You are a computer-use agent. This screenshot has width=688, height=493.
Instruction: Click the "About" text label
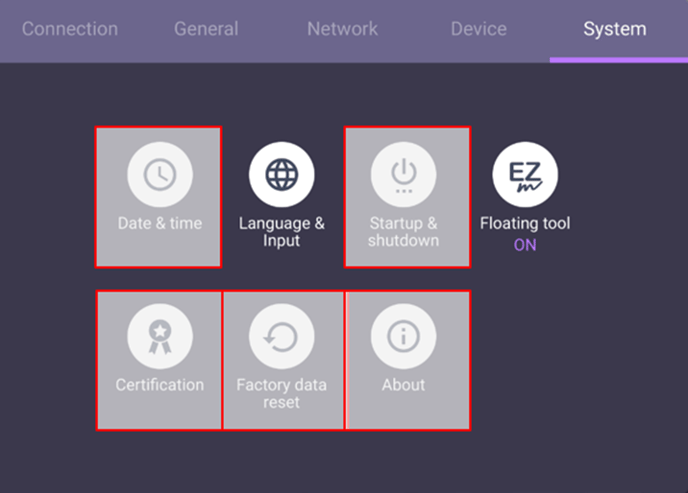(x=403, y=385)
